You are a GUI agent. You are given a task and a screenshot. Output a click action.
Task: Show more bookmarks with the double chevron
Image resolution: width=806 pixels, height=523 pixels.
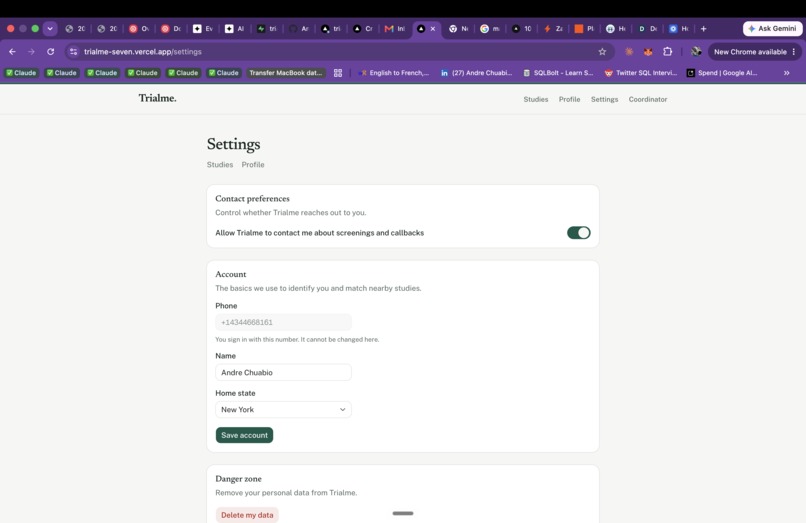click(786, 73)
